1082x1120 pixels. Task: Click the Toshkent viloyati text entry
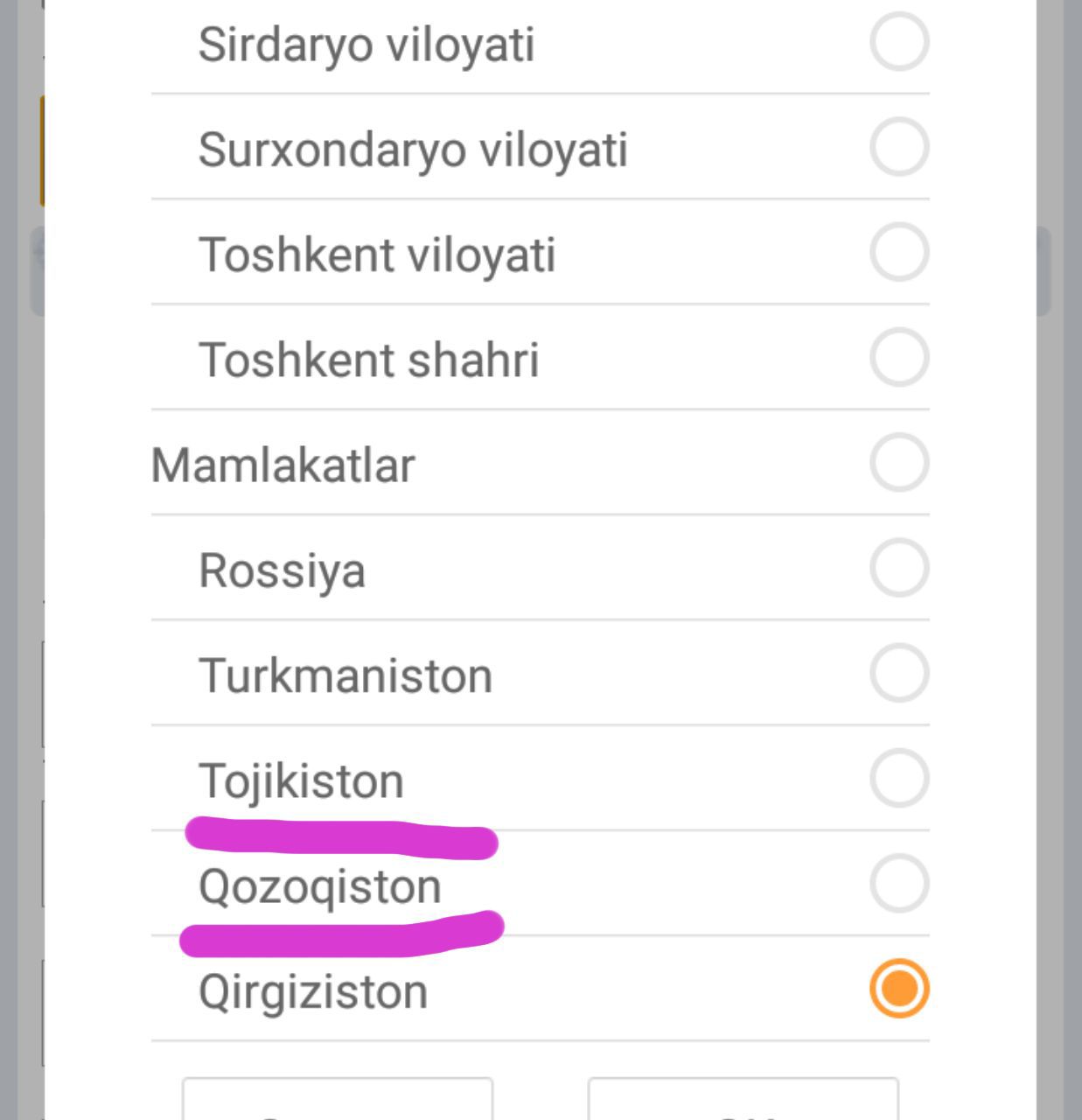click(377, 255)
